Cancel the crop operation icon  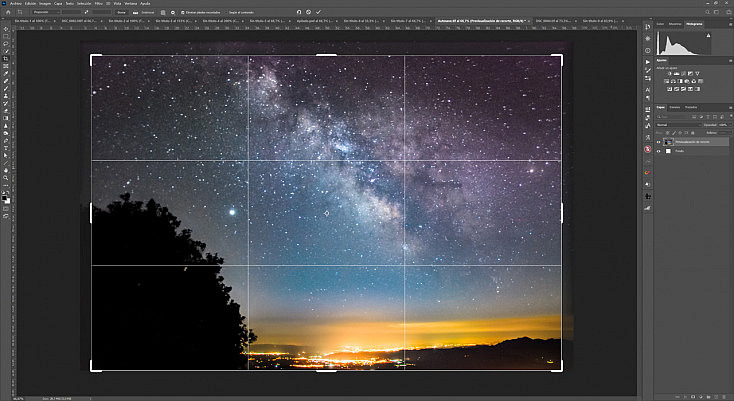click(x=308, y=12)
